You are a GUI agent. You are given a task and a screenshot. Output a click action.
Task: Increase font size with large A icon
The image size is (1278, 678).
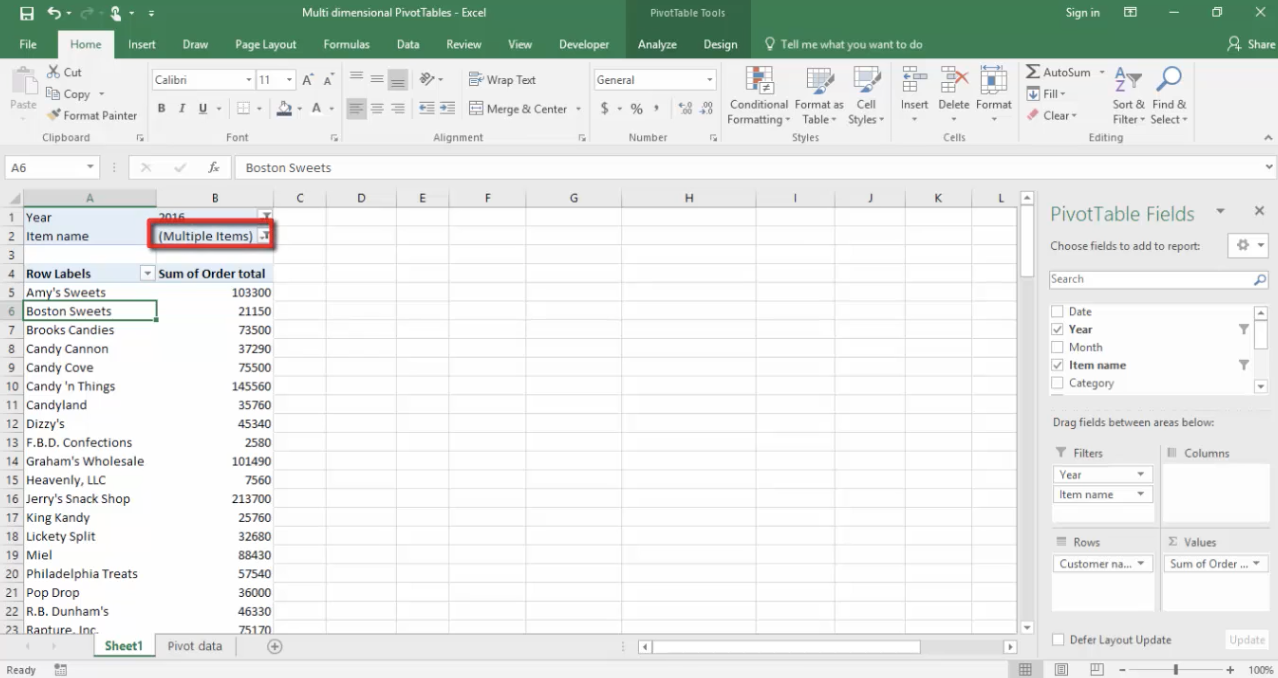308,80
